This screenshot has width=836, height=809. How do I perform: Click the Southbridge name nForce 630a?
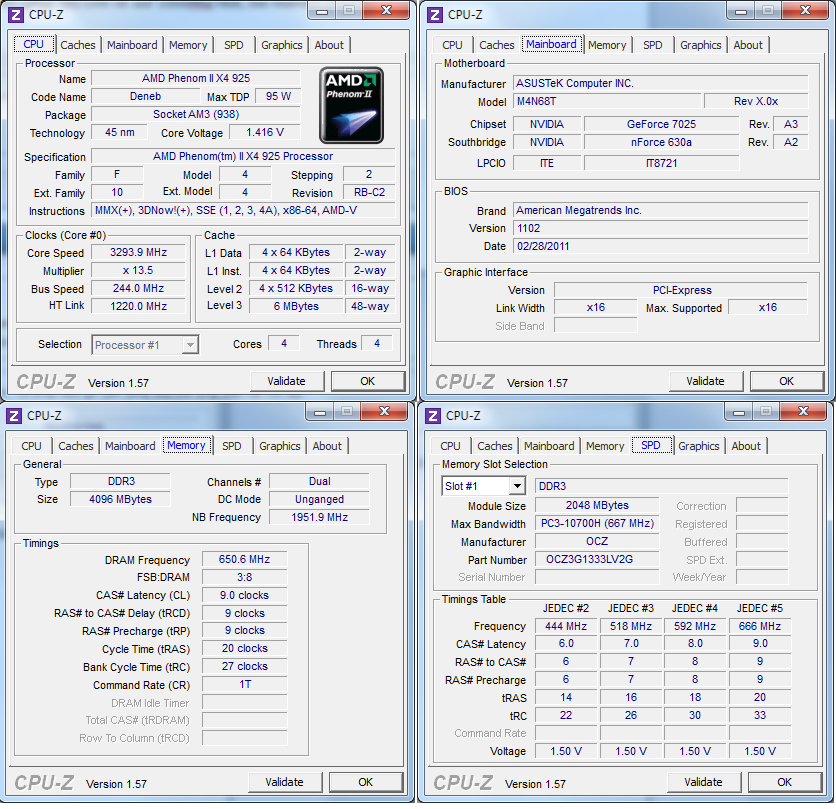click(662, 142)
